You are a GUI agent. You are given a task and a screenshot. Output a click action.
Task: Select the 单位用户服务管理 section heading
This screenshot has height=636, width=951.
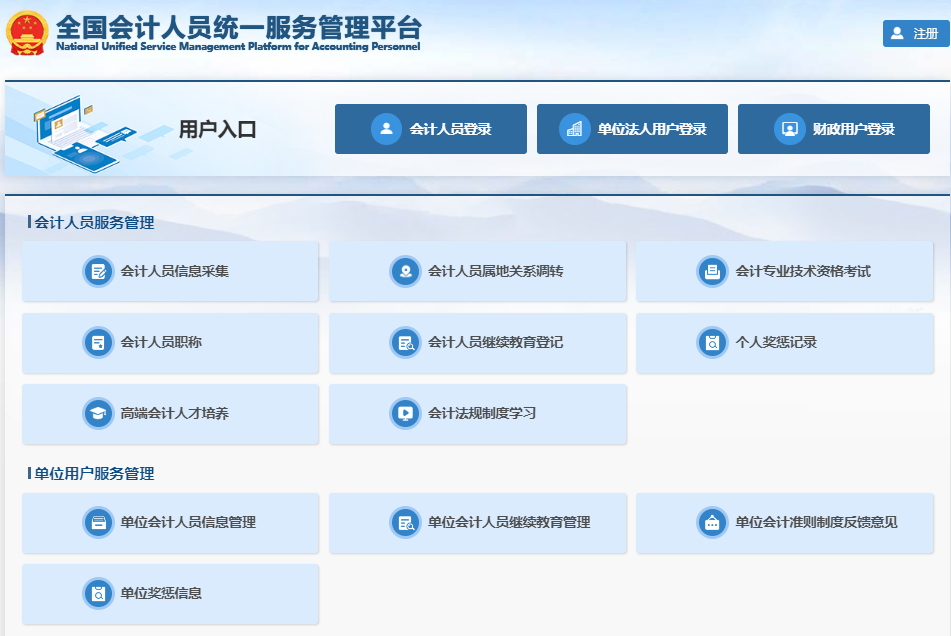pos(94,474)
